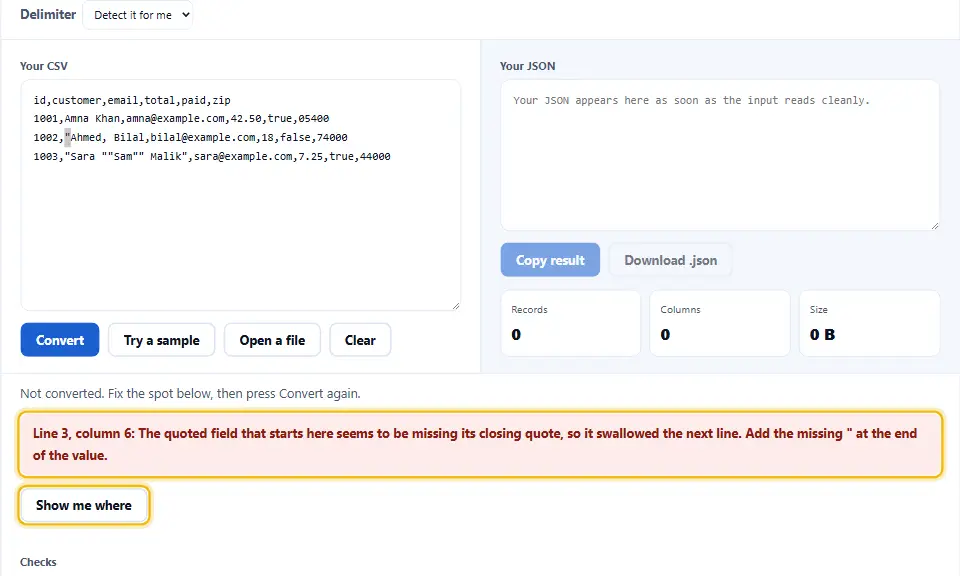
Task: Start conversion with the blue Convert button
Action: point(60,340)
